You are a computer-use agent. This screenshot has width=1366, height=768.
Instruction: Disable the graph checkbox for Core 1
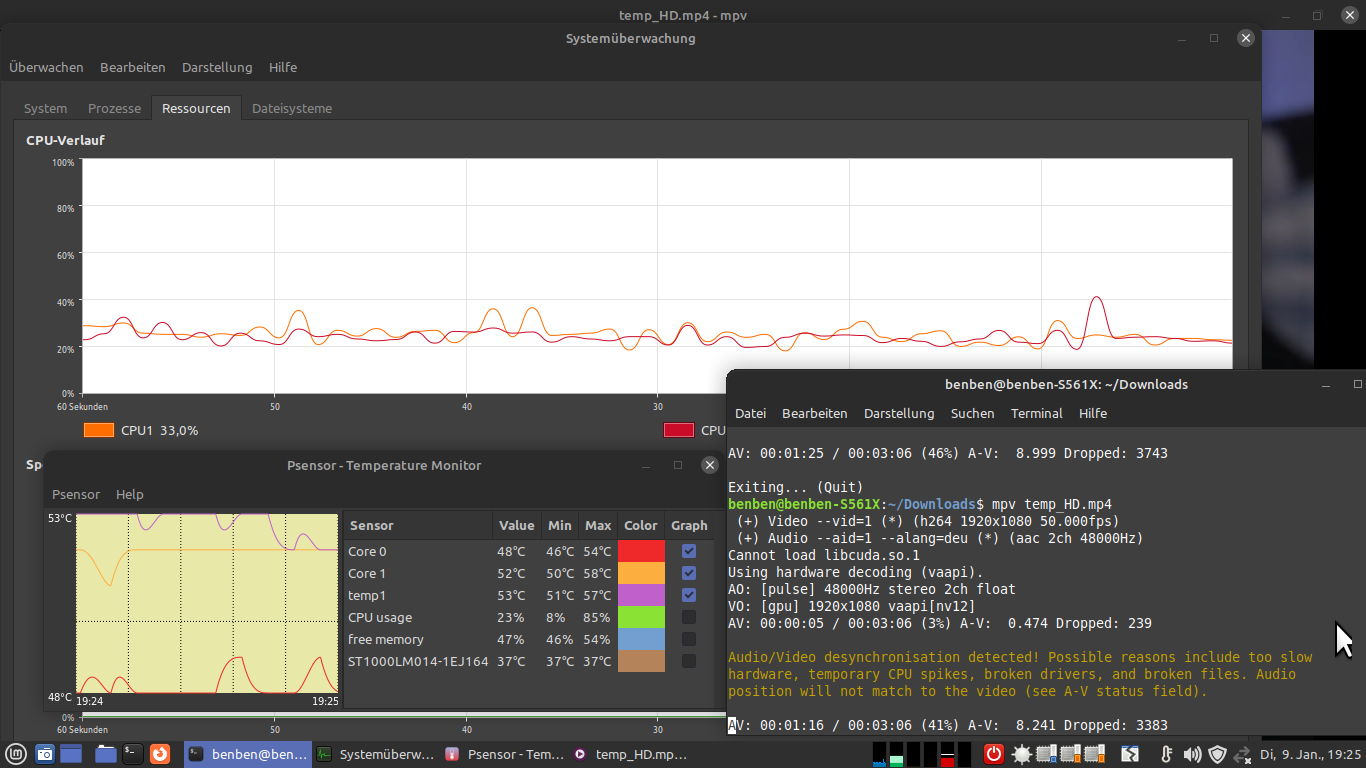689,573
